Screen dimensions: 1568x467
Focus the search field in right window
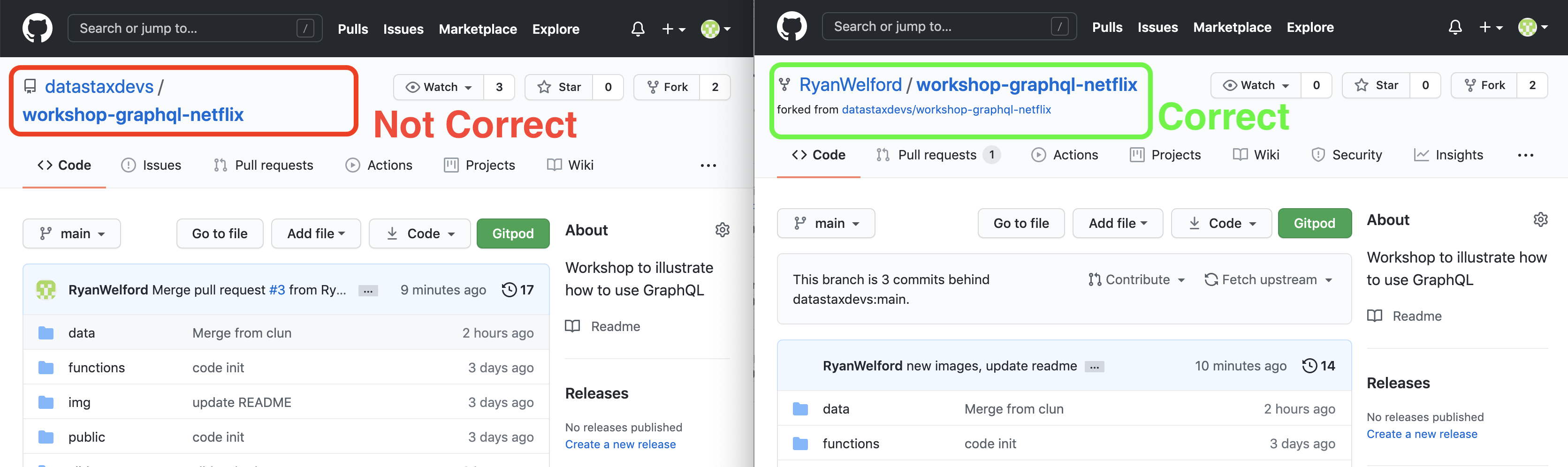coord(949,27)
